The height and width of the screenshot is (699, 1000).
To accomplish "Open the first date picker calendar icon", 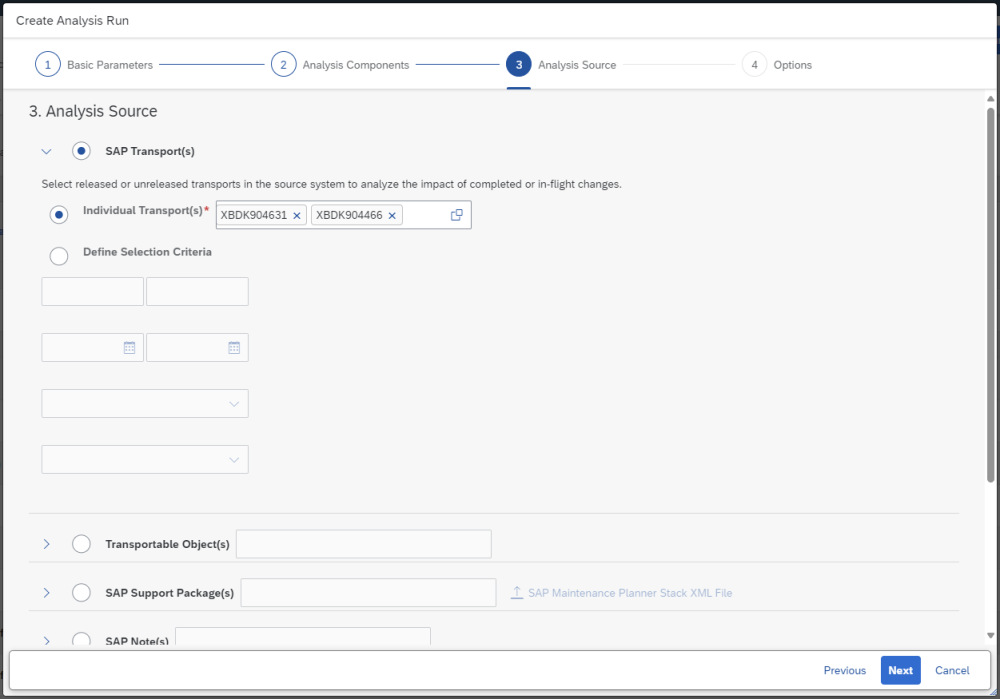I will [x=129, y=348].
